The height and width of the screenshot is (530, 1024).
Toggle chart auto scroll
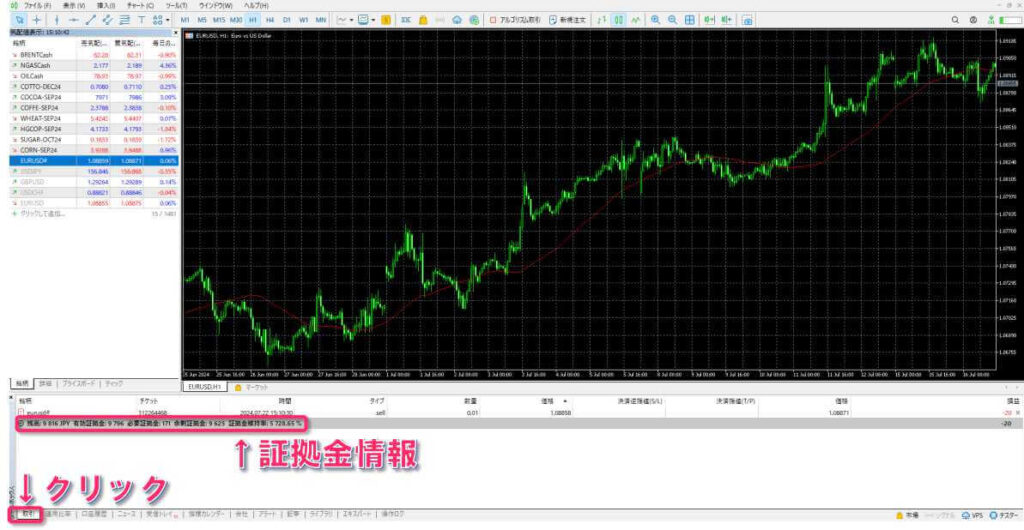pos(709,20)
